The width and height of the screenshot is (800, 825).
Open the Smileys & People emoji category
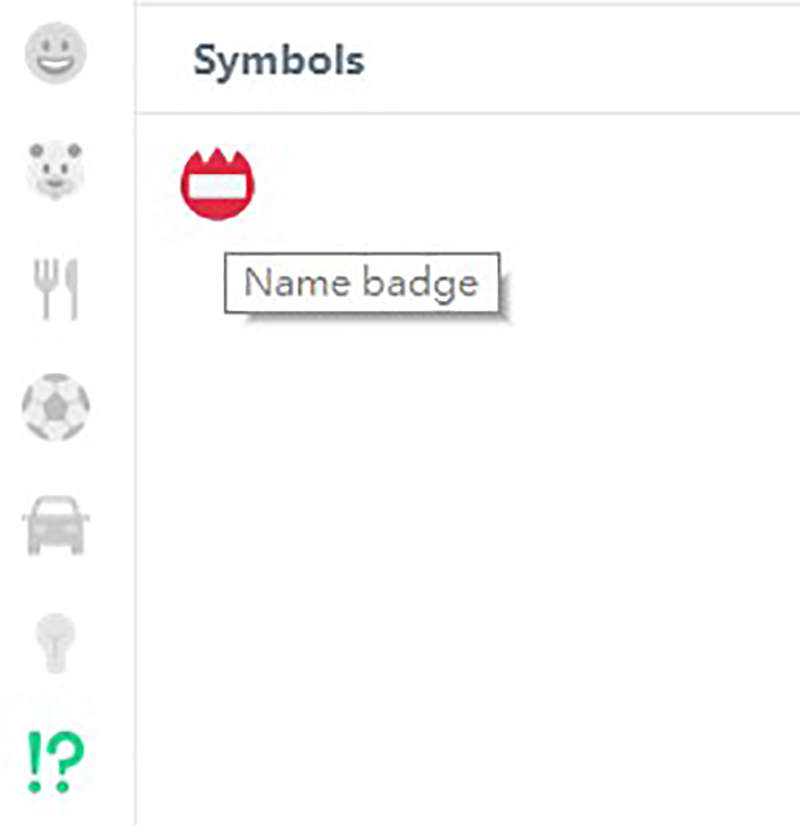pos(56,54)
